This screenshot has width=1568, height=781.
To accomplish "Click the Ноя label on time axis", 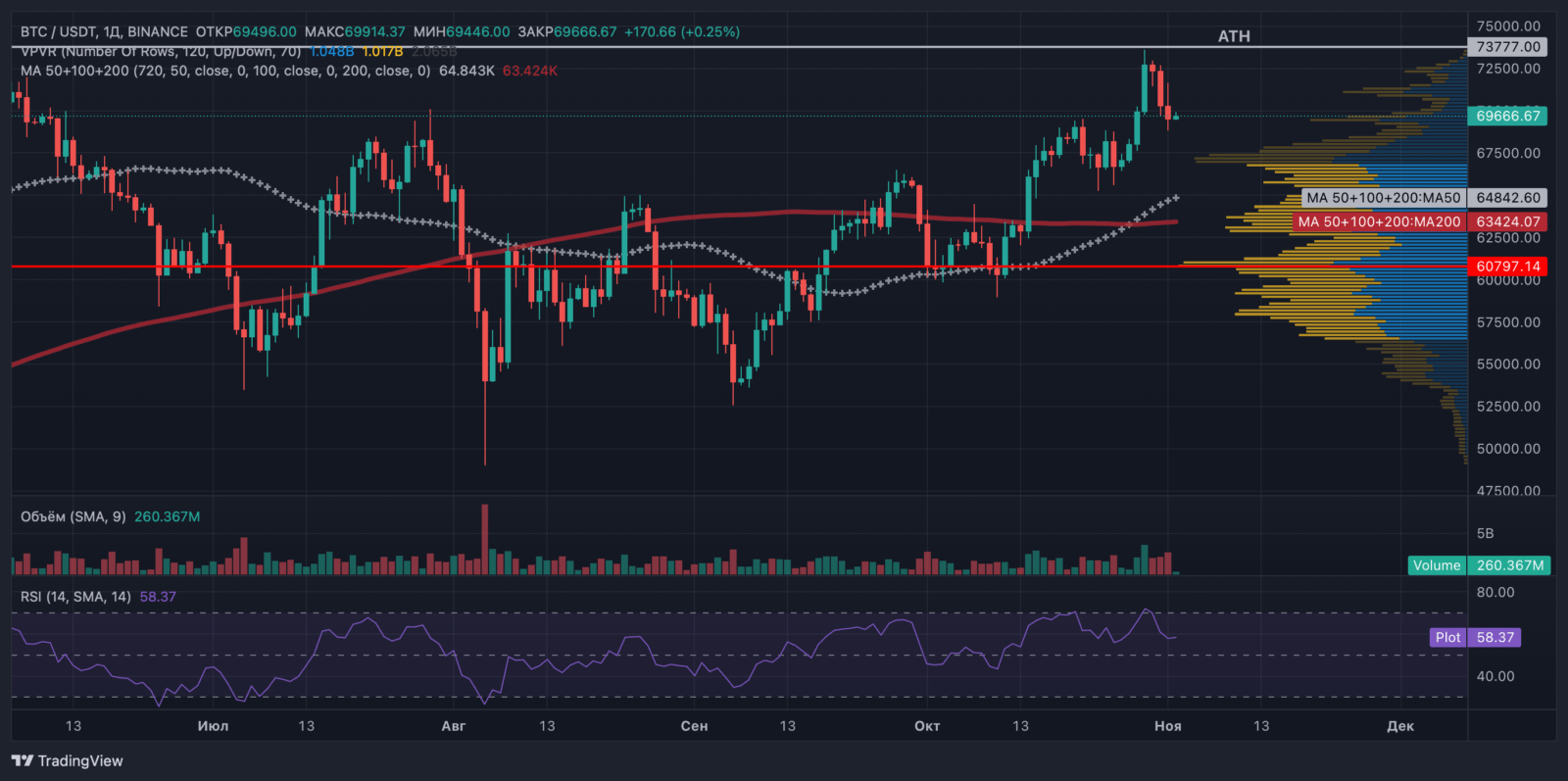I will coord(1168,726).
